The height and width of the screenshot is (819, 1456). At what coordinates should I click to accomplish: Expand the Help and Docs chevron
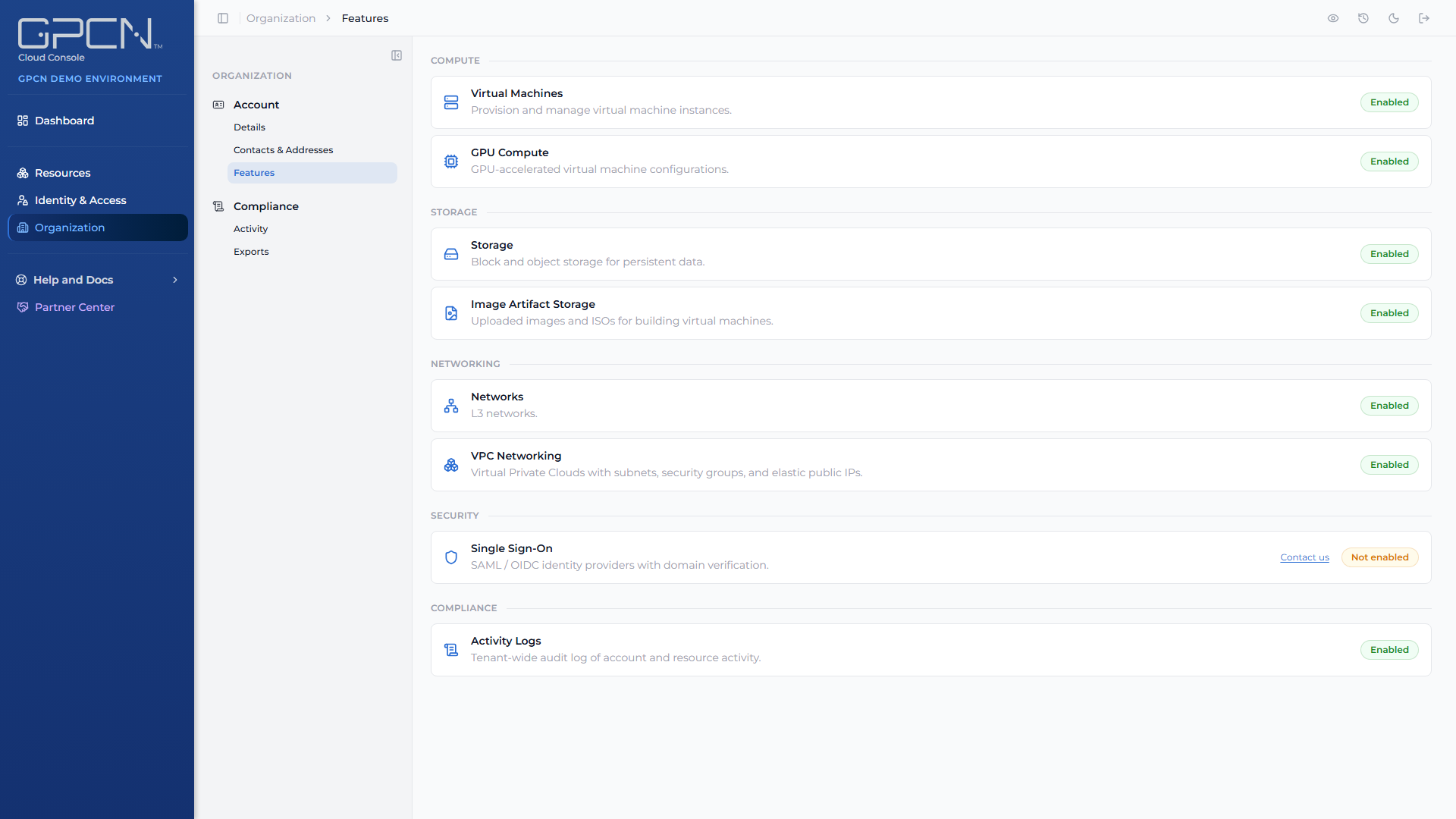(175, 280)
